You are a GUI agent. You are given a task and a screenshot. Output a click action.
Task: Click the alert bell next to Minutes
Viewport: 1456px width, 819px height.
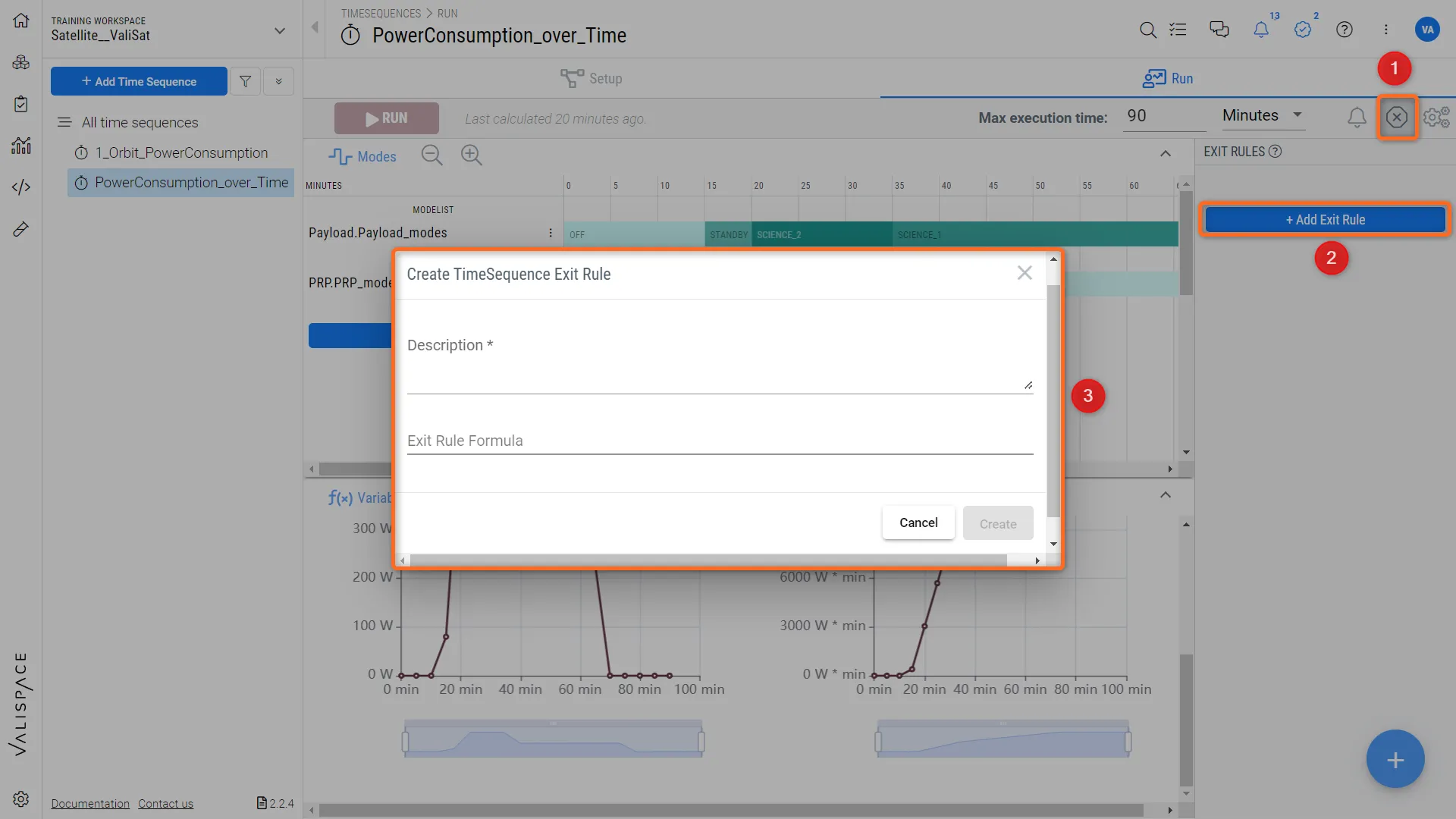point(1357,117)
